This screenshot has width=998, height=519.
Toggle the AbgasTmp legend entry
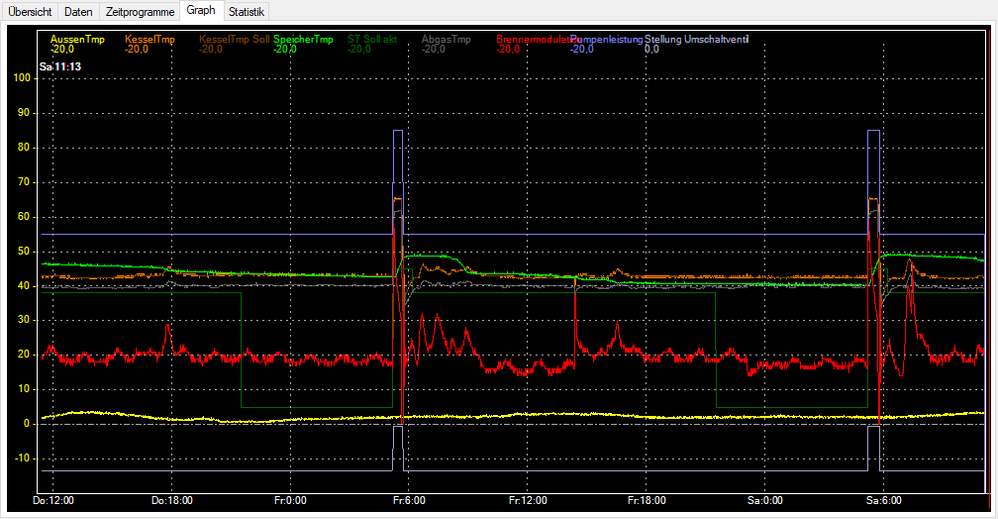446,39
